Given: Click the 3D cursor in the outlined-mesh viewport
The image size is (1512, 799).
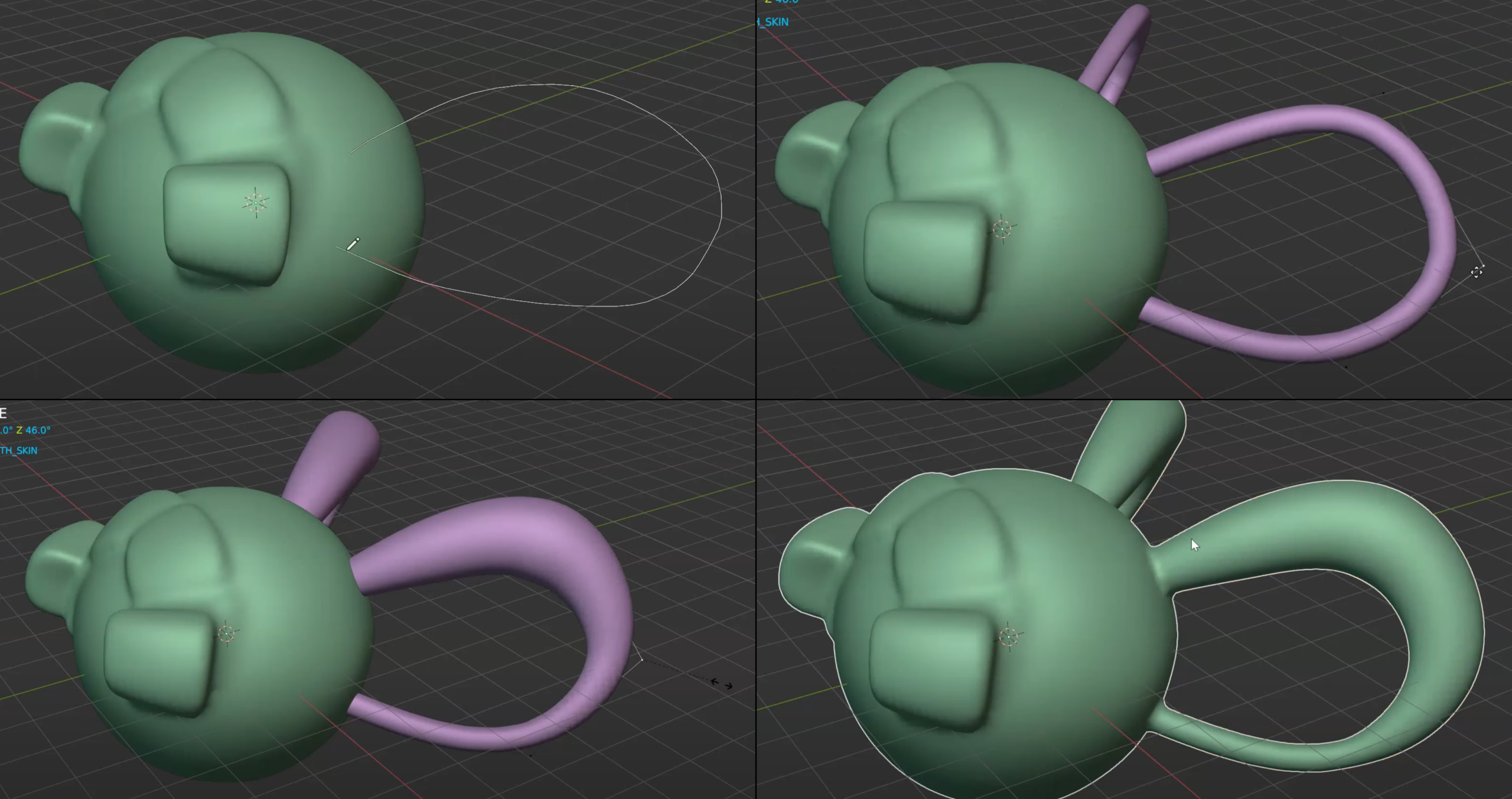Looking at the screenshot, I should tap(1009, 637).
